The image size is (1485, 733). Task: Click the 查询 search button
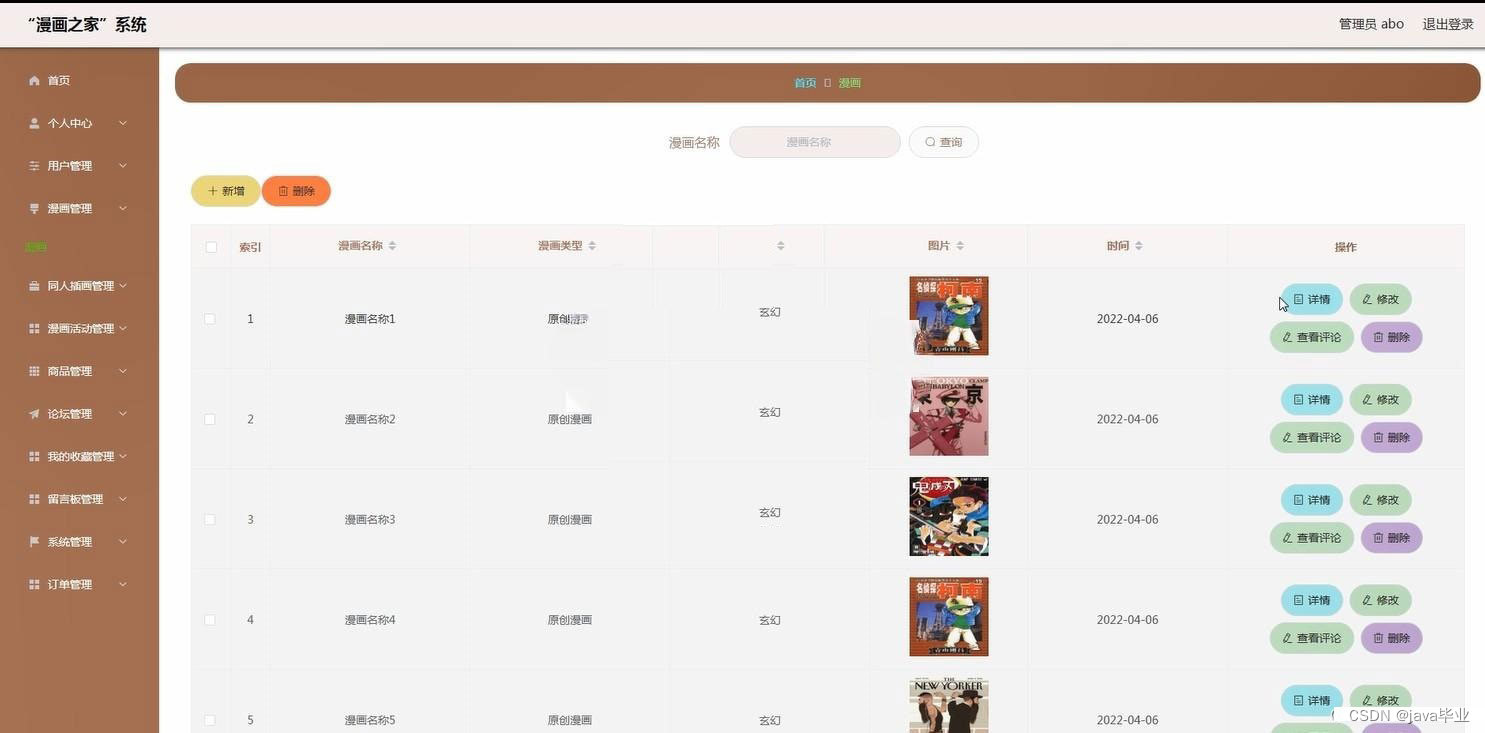coord(943,142)
